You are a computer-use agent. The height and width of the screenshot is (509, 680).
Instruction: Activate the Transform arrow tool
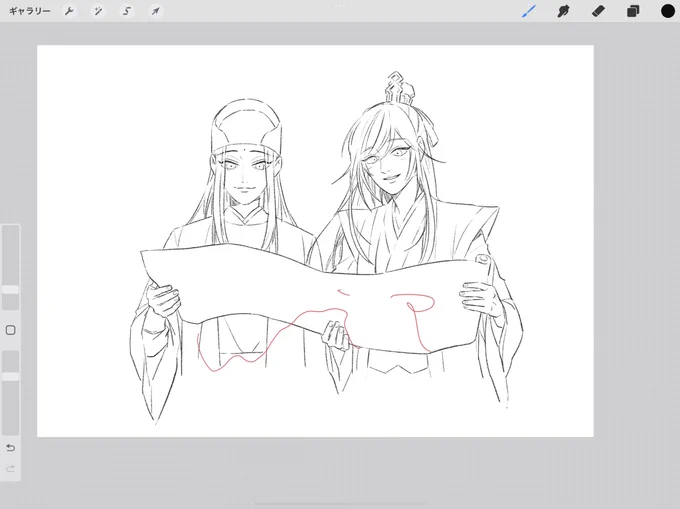pos(155,11)
